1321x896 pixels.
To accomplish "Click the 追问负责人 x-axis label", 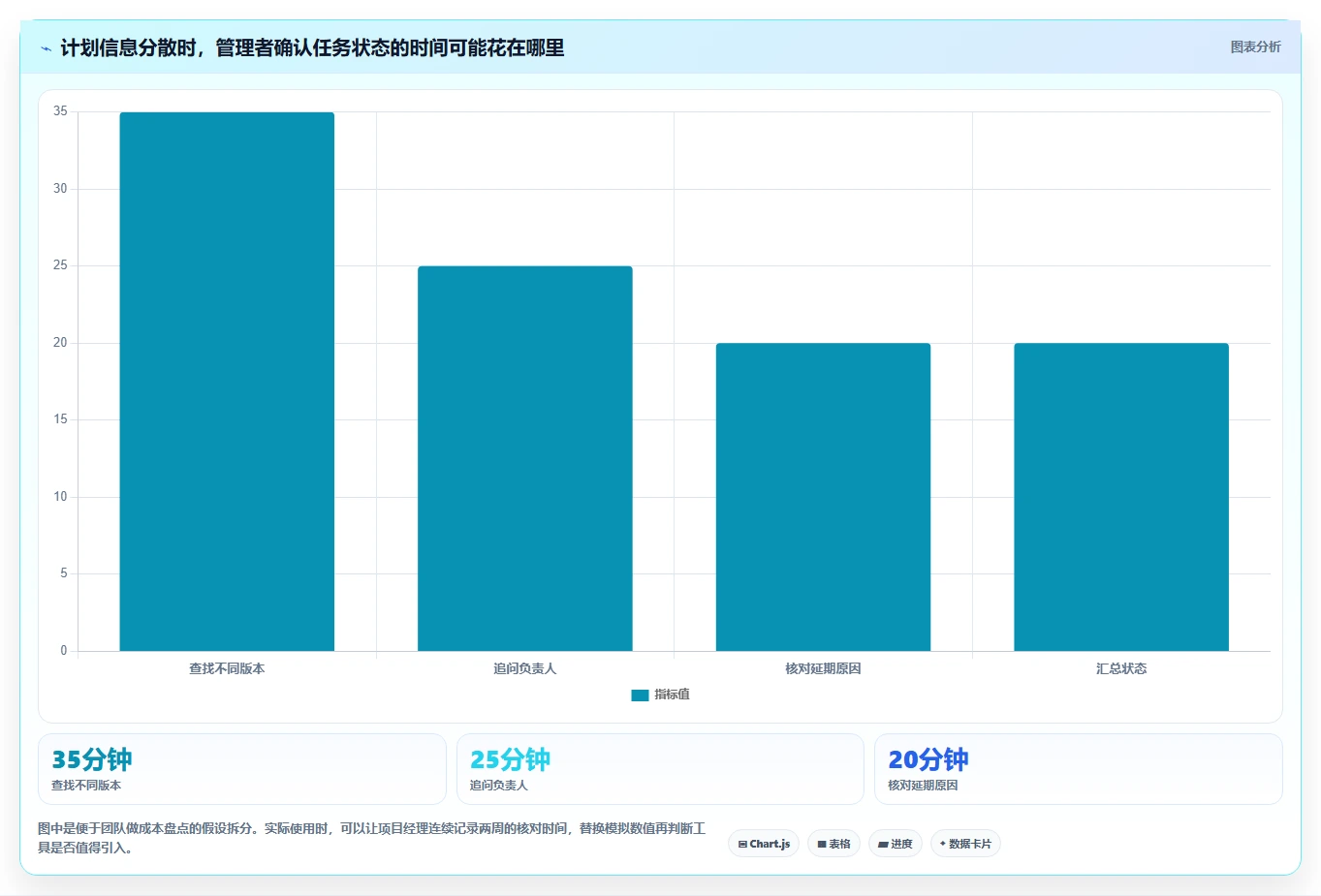I will point(525,668).
